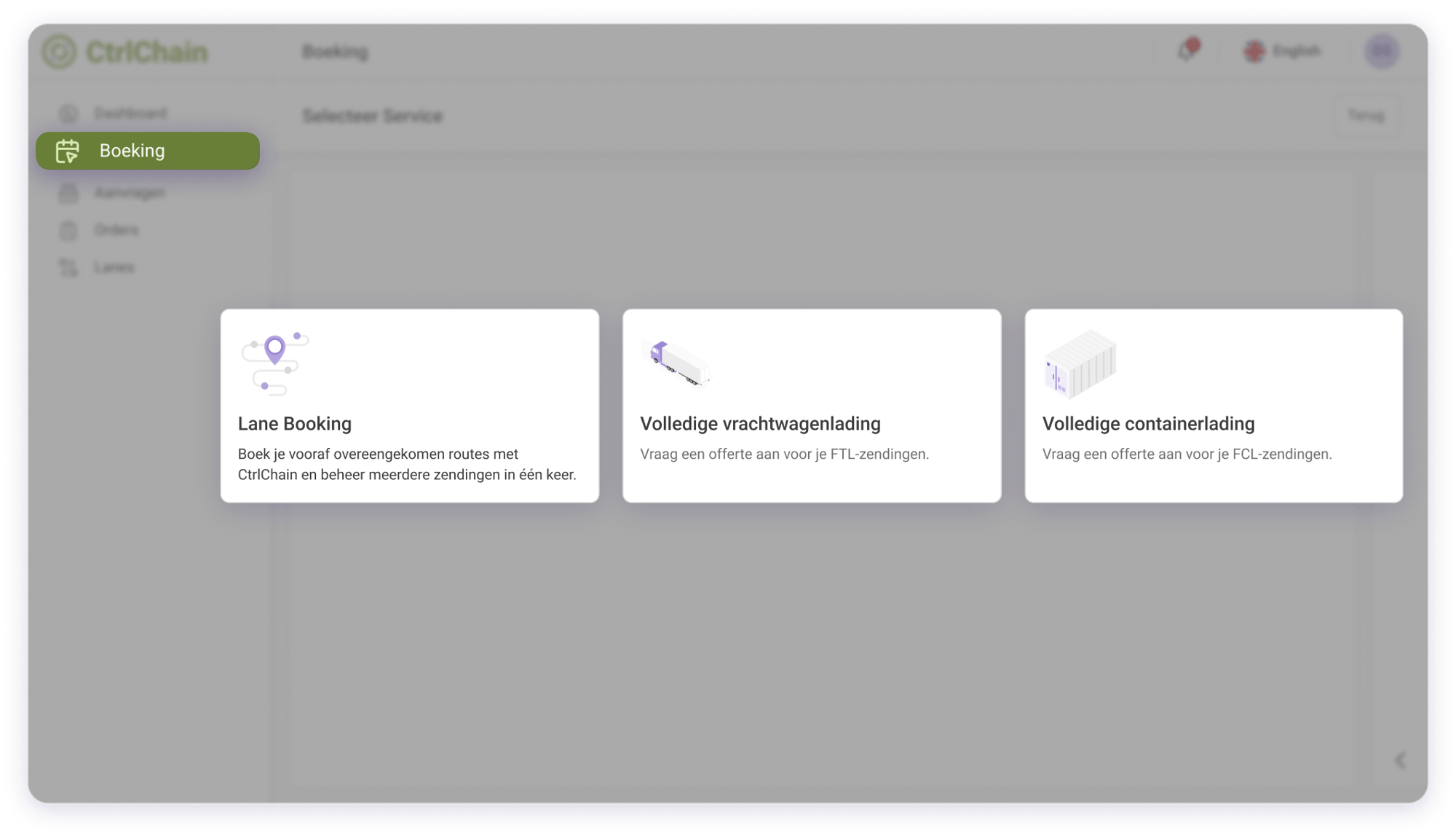Screen dimensions: 1456x836
Task: Collapse panel with bottom-right chevron
Action: pyautogui.click(x=1399, y=760)
